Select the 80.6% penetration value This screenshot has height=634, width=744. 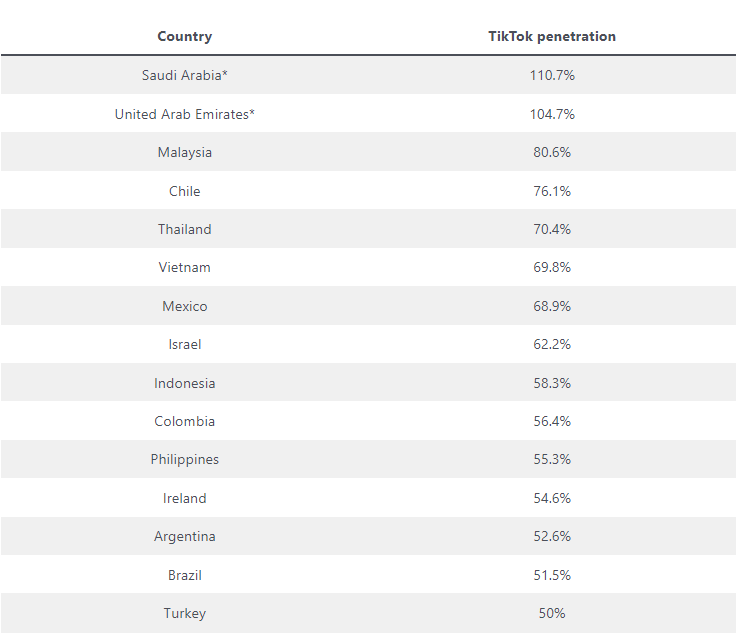click(x=552, y=152)
